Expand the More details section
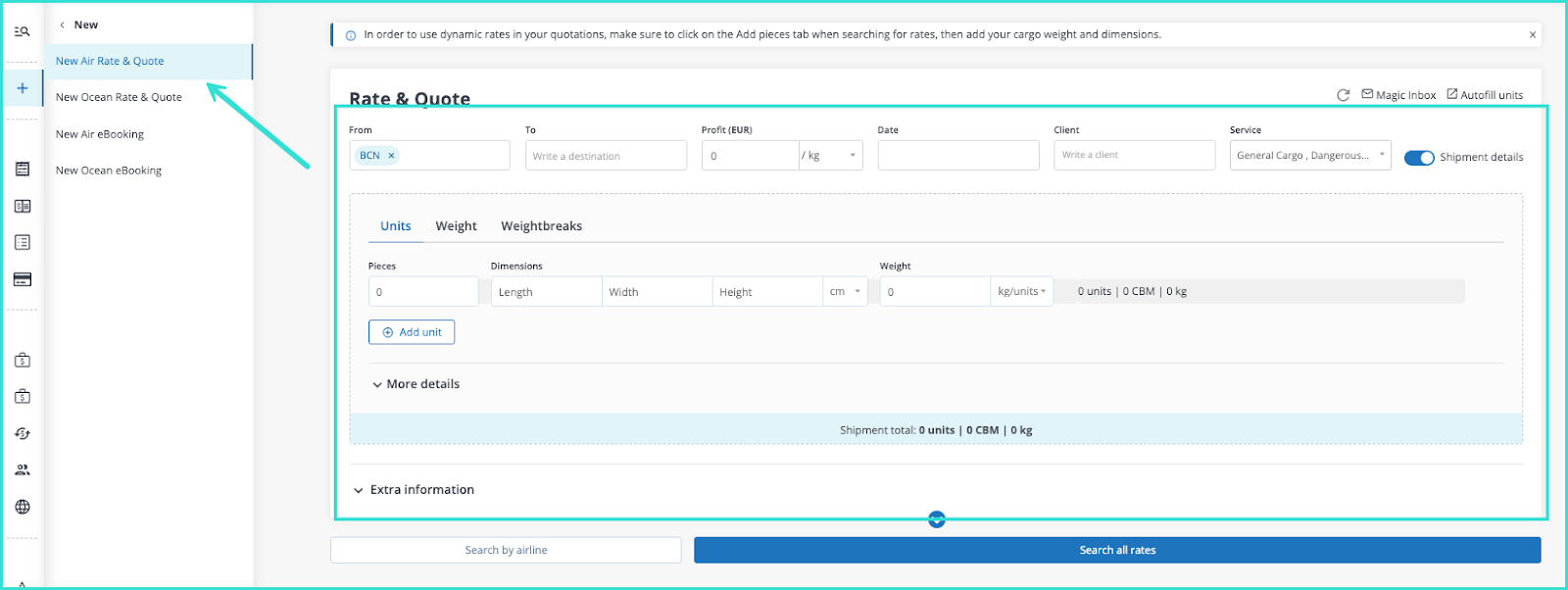Image resolution: width=1568 pixels, height=590 pixels. point(416,384)
